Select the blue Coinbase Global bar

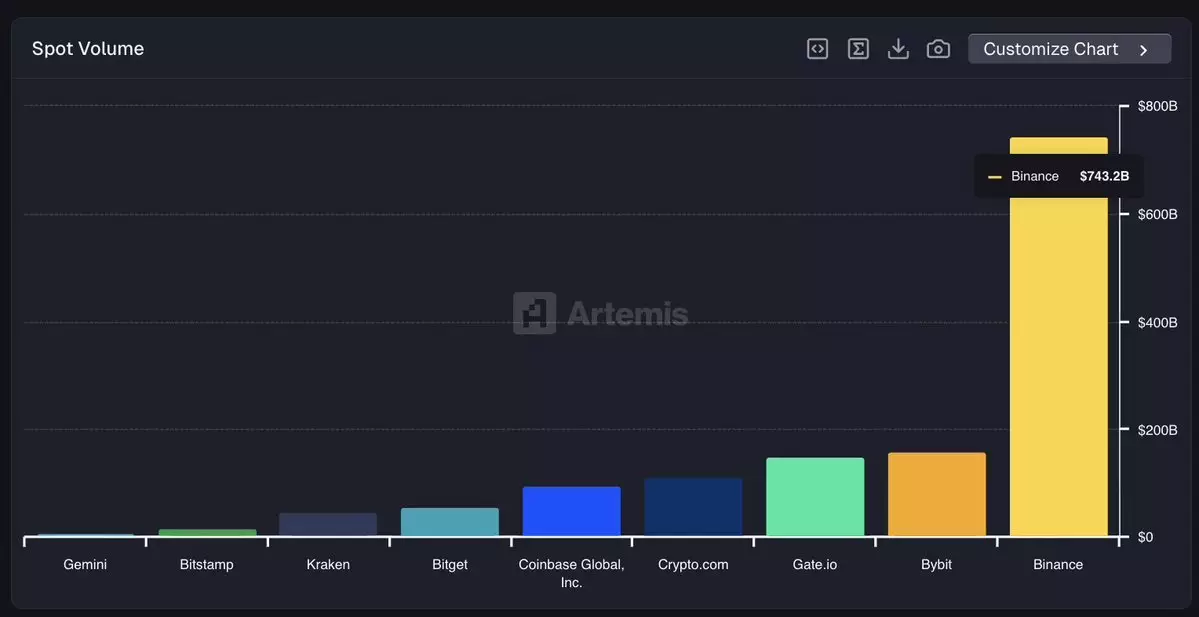coord(571,512)
